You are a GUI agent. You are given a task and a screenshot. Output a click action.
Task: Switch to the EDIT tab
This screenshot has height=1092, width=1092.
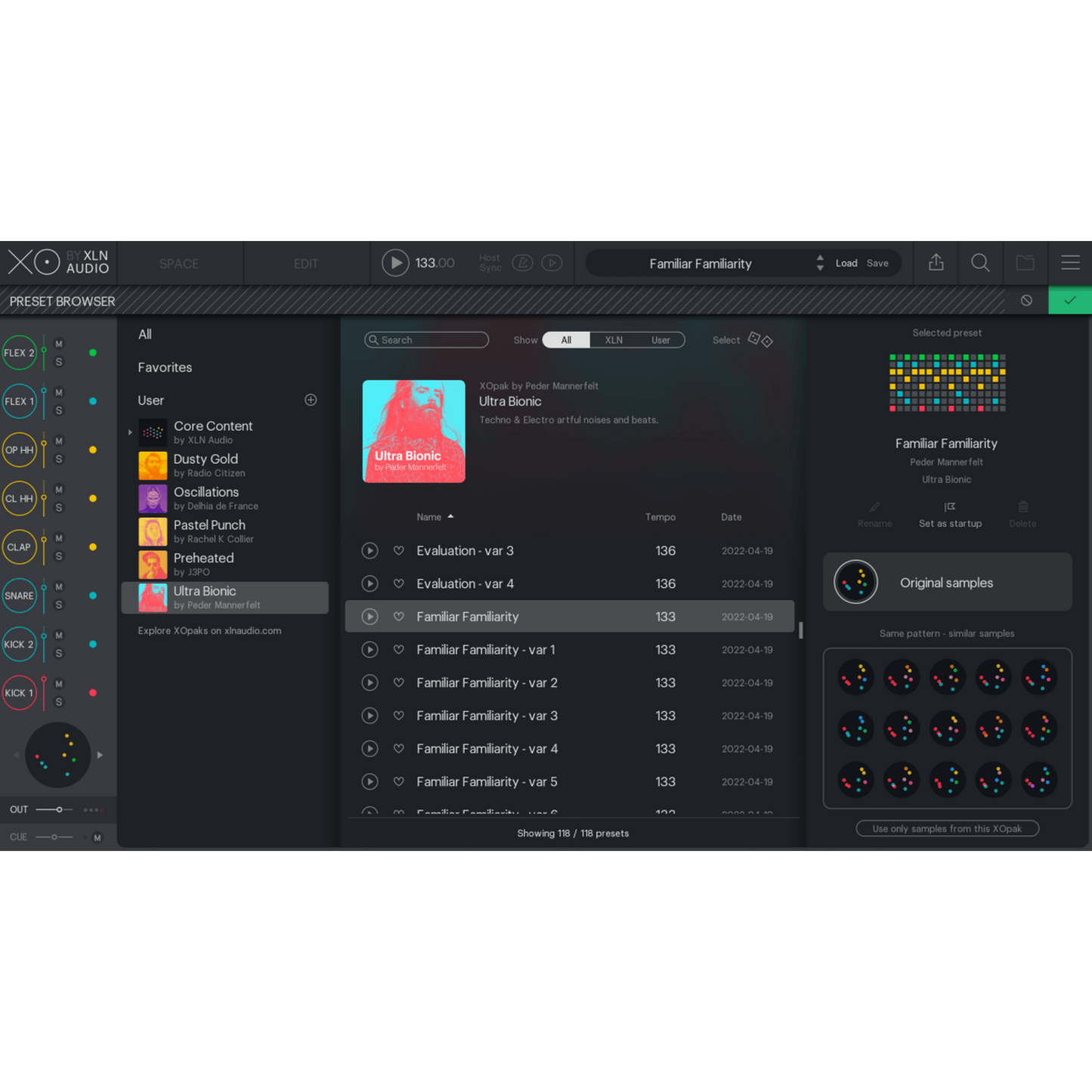(306, 264)
